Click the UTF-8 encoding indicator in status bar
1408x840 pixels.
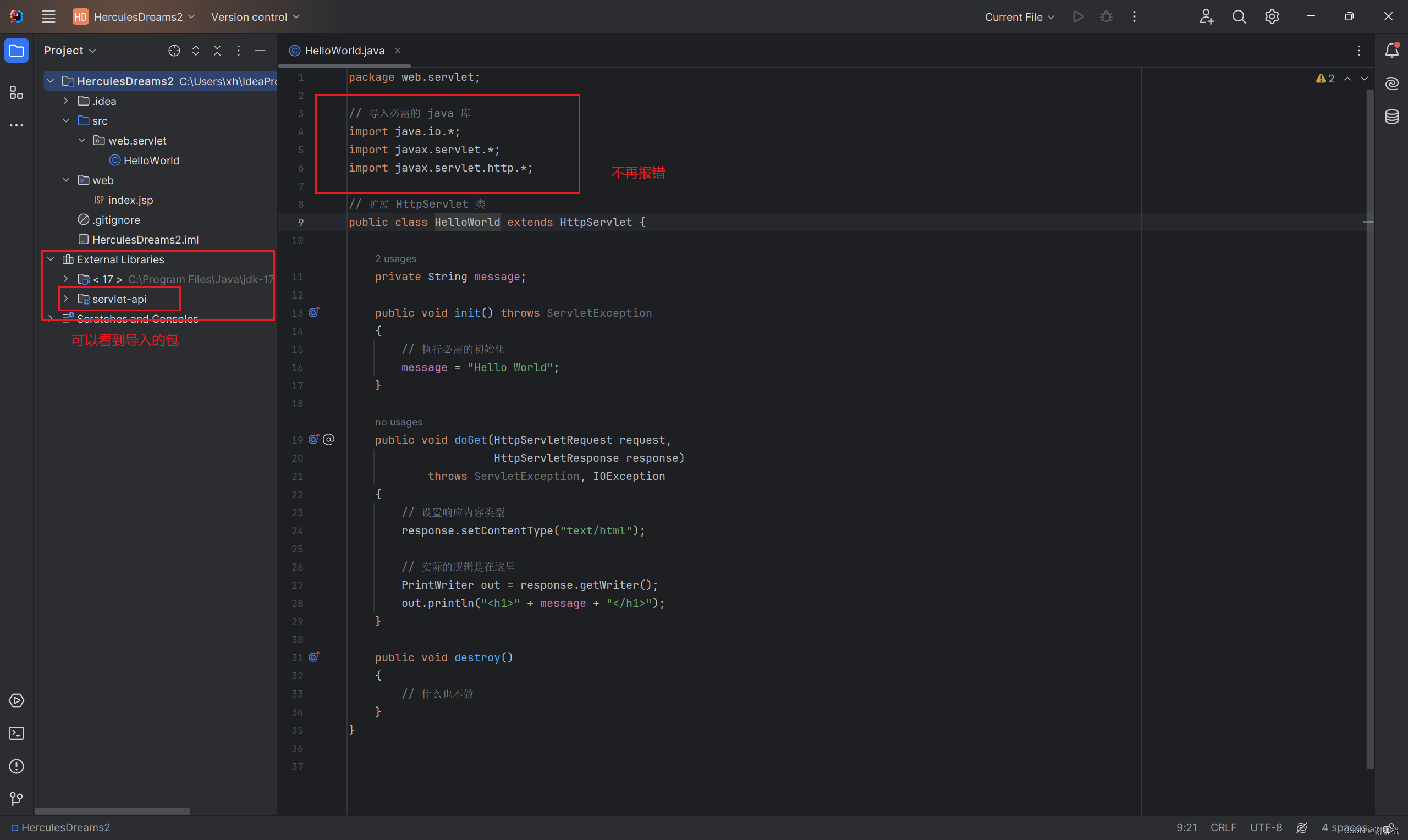(x=1267, y=827)
